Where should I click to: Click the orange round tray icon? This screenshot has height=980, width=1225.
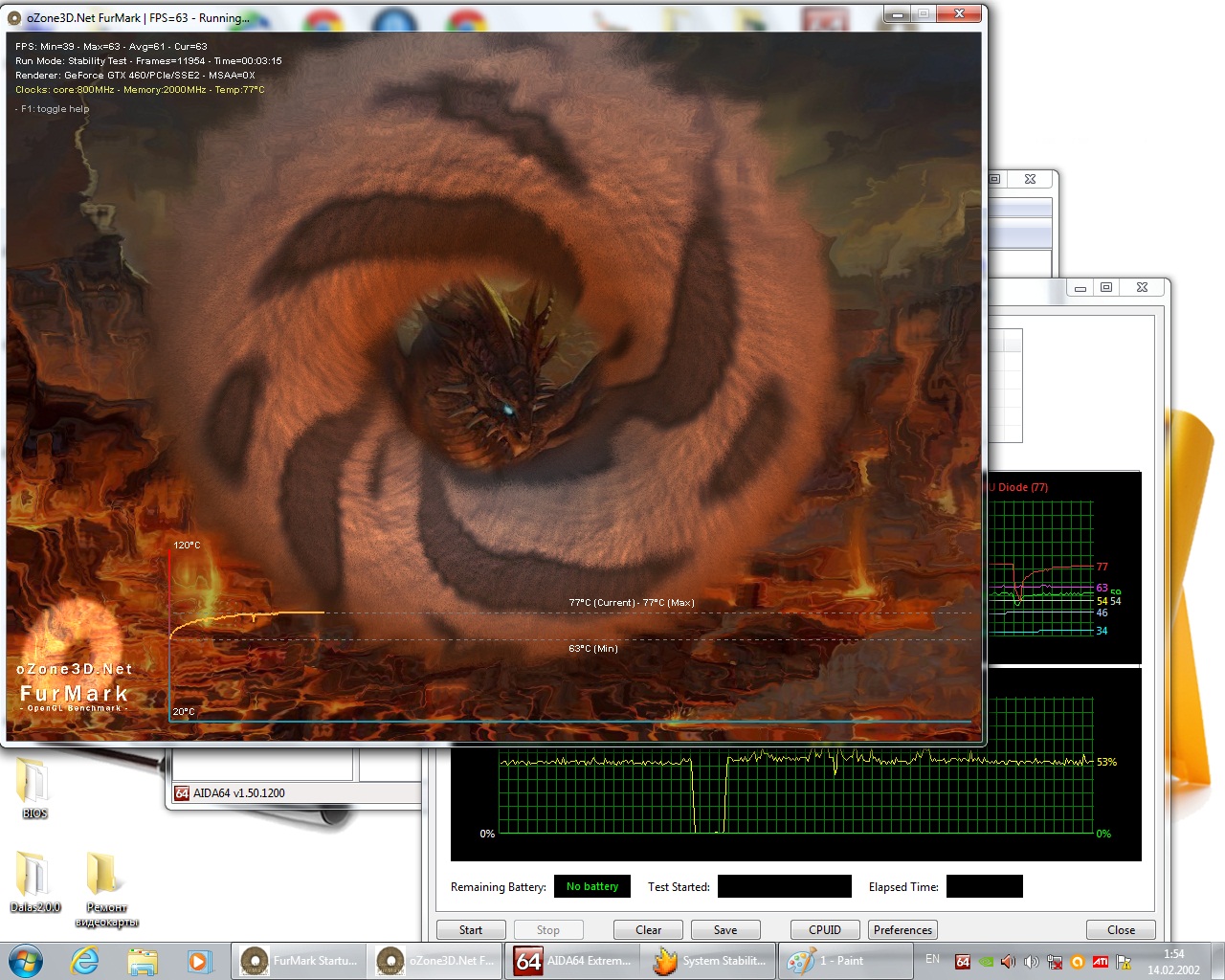(x=1078, y=962)
